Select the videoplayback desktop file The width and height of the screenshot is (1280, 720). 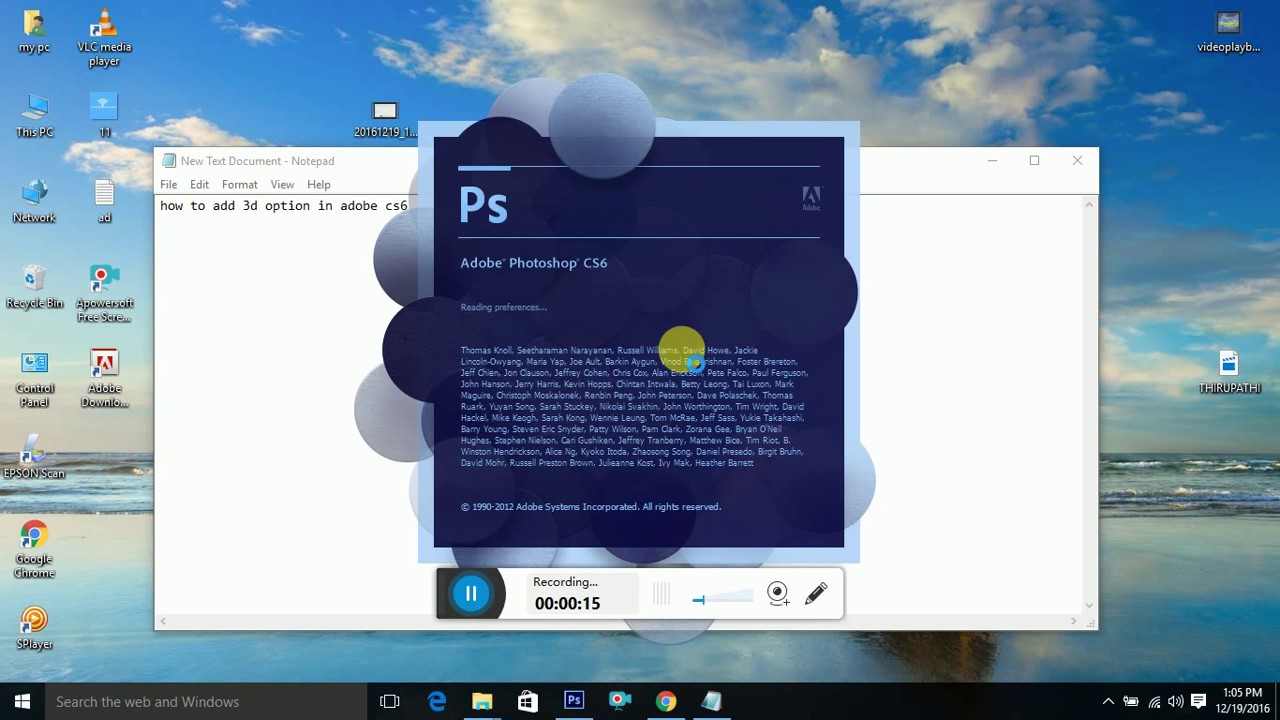1228,31
